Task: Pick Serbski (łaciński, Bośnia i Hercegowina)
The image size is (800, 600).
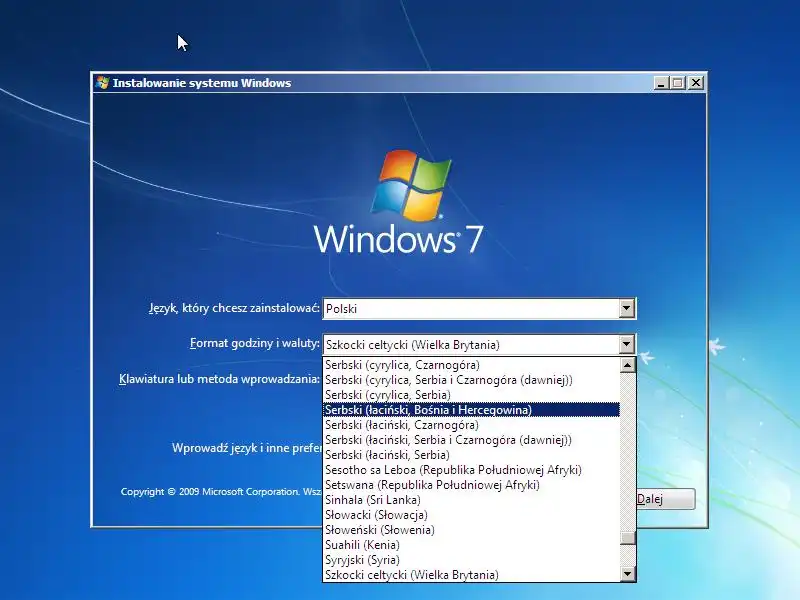Action: point(471,410)
